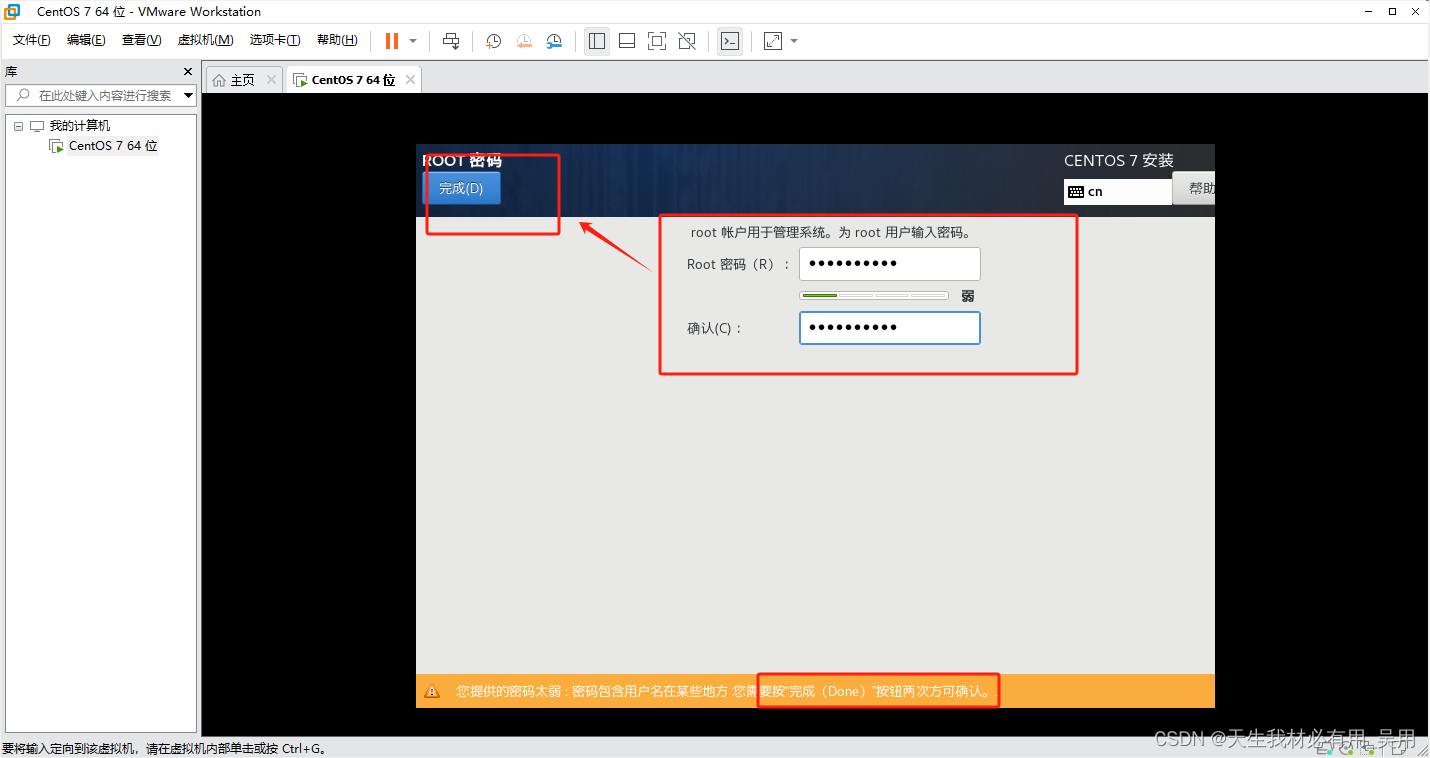
Task: Click the 帮助 button in the installer
Action: pos(1194,188)
